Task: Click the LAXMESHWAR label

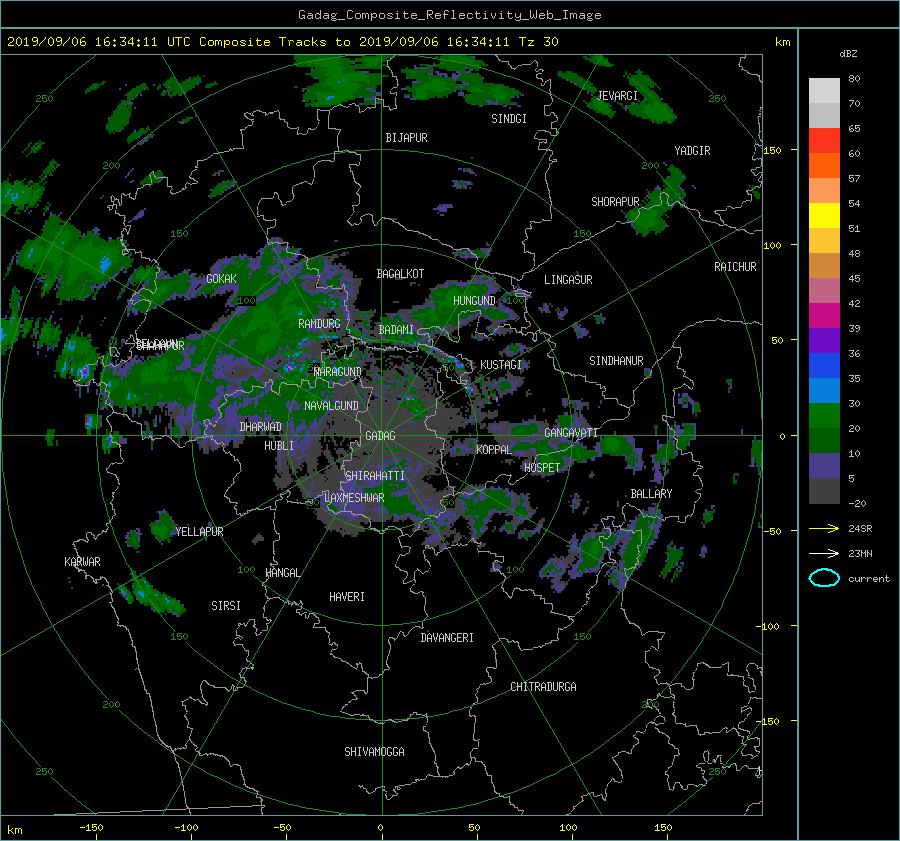Action: click(354, 498)
